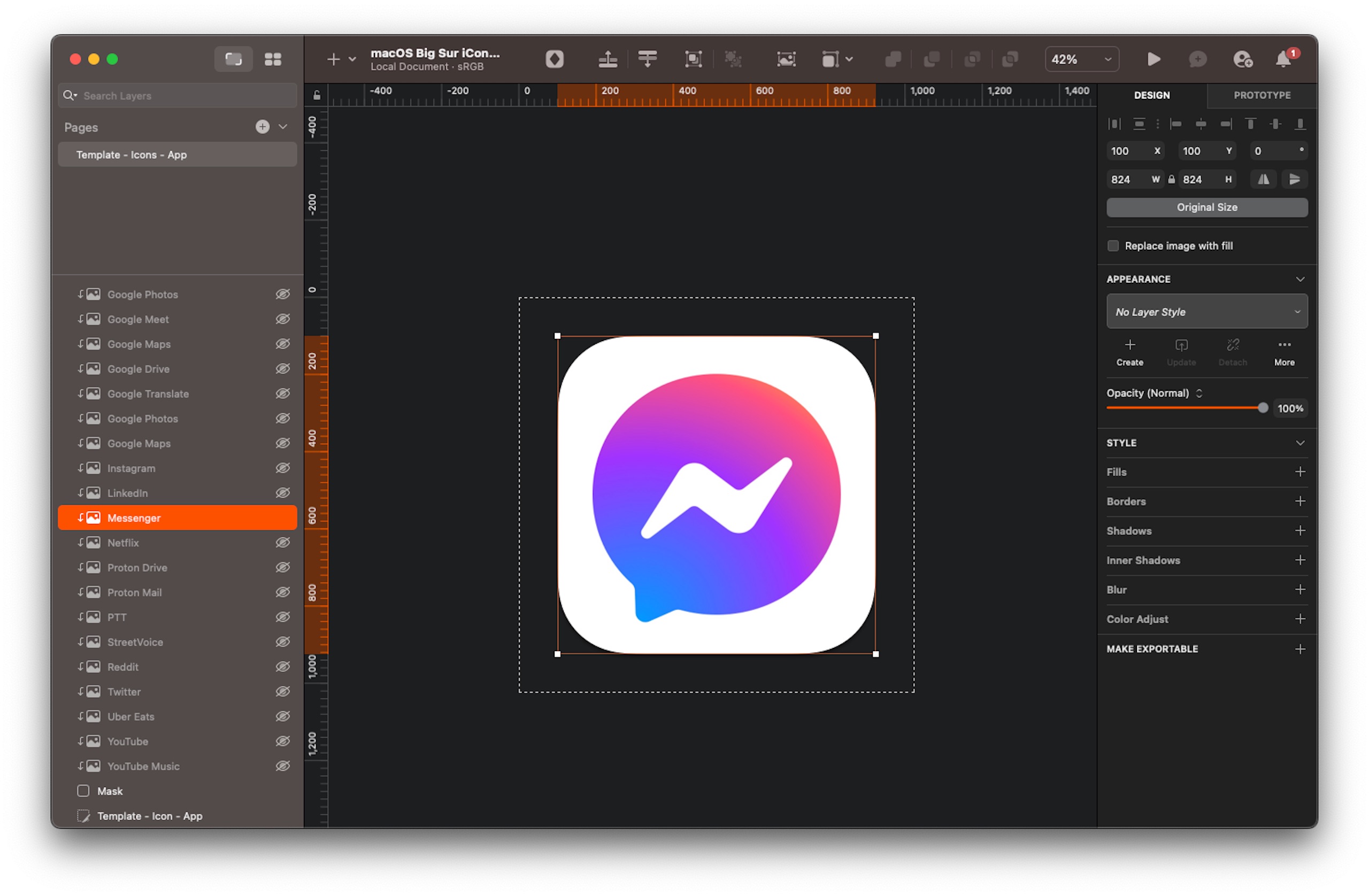The image size is (1369, 896).
Task: Add new page with plus icon
Action: tap(262, 127)
